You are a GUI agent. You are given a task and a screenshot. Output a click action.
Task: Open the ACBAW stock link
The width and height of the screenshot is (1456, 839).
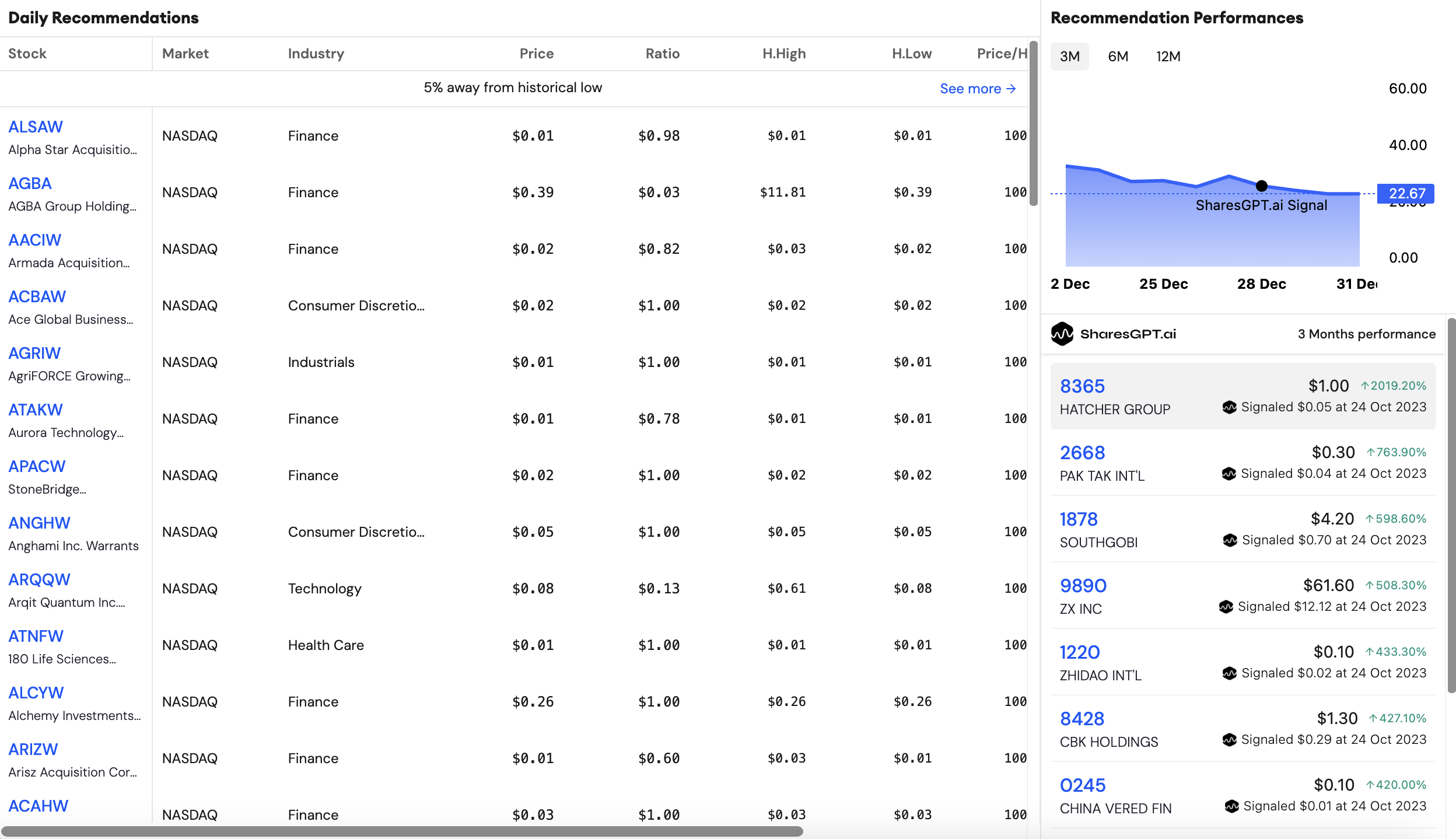coord(37,296)
